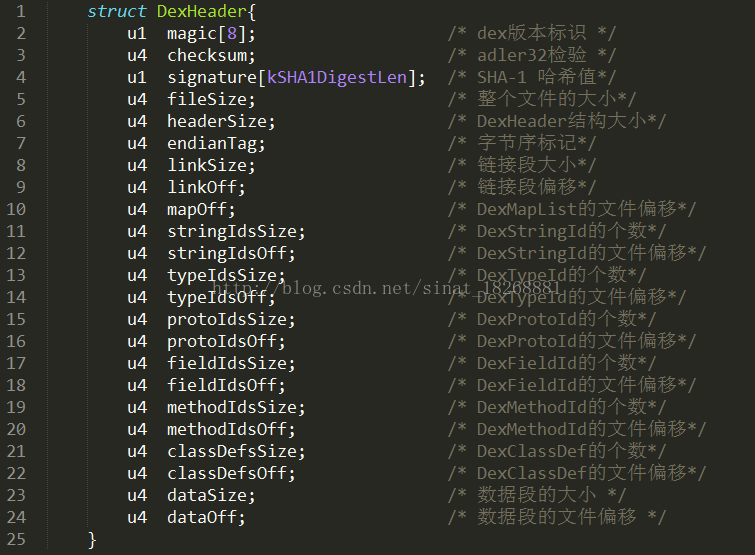The width and height of the screenshot is (755, 555).
Task: Click the linkSize field name
Action: pos(207,166)
